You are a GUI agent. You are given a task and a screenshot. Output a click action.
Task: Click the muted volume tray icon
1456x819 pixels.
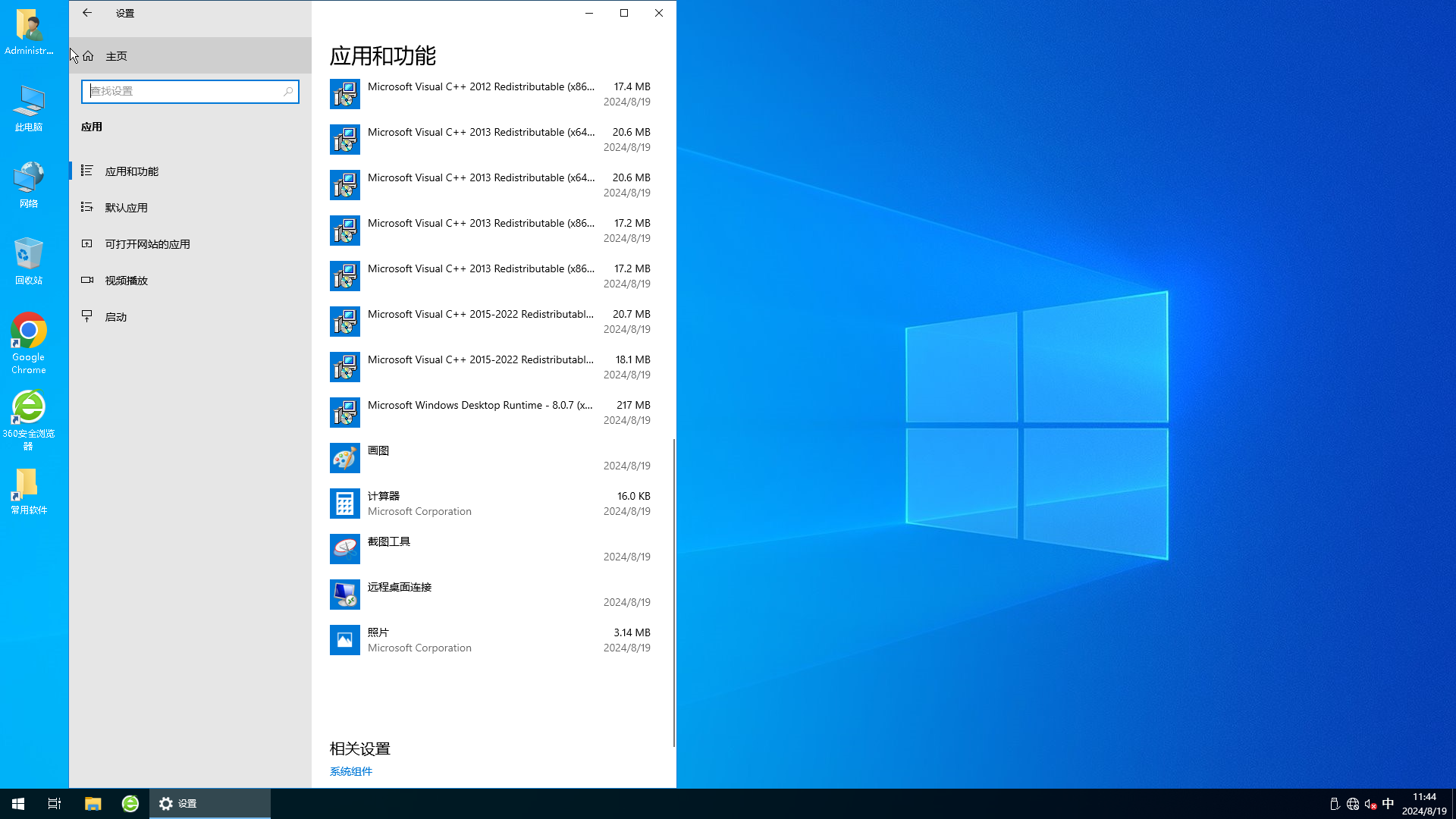(x=1370, y=804)
